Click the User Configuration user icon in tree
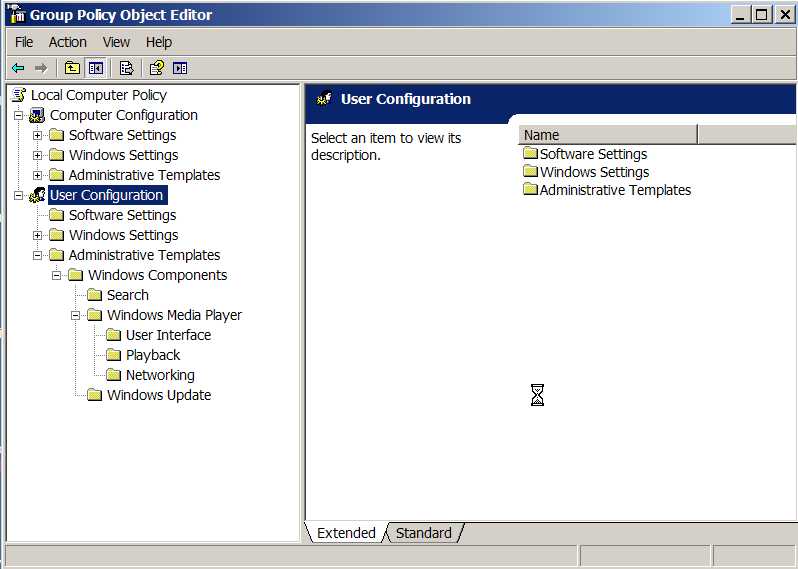The image size is (798, 569). click(x=37, y=195)
